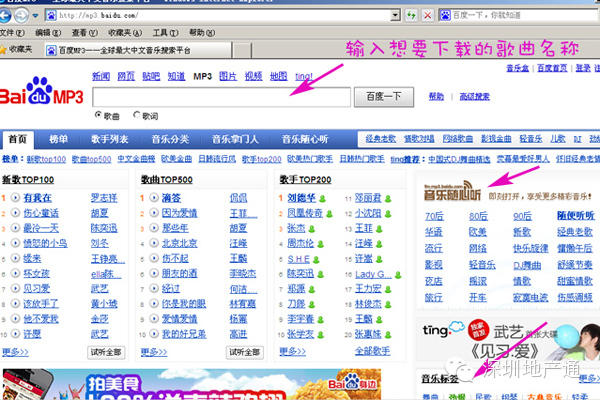Image resolution: width=600 pixels, height=400 pixels.
Task: Click the ting 武艺 见习爱 promo banner
Action: click(508, 339)
